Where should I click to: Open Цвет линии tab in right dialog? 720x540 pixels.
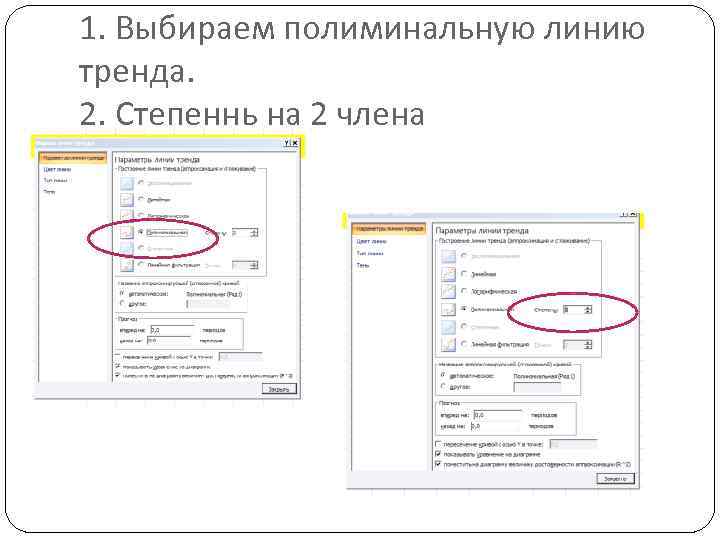372,241
